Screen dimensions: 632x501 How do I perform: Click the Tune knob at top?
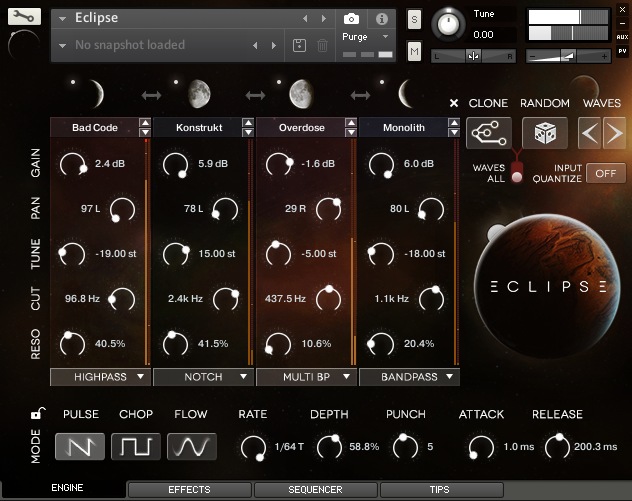click(x=453, y=24)
